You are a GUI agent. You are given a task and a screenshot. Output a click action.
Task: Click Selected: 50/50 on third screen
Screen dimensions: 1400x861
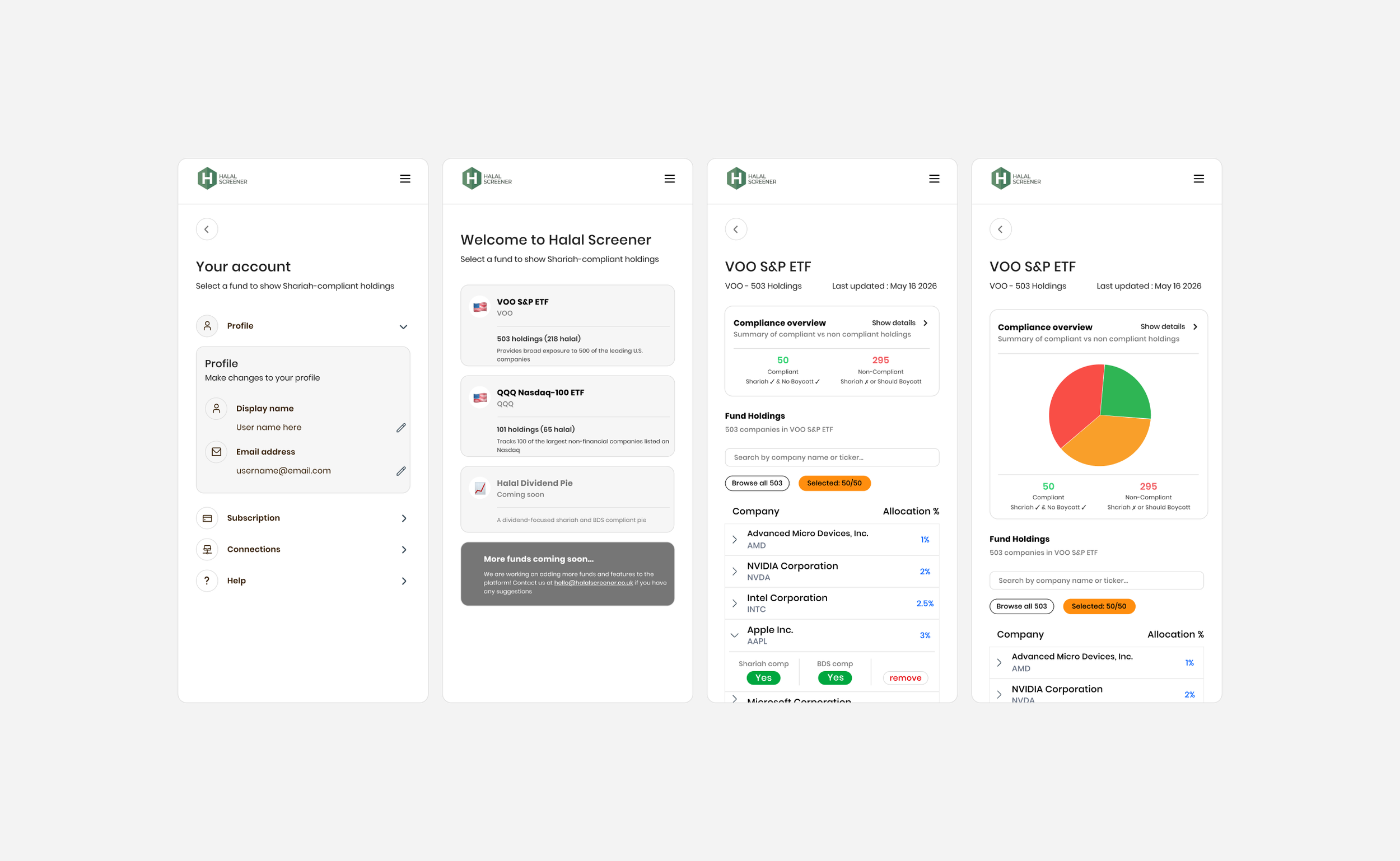point(834,483)
